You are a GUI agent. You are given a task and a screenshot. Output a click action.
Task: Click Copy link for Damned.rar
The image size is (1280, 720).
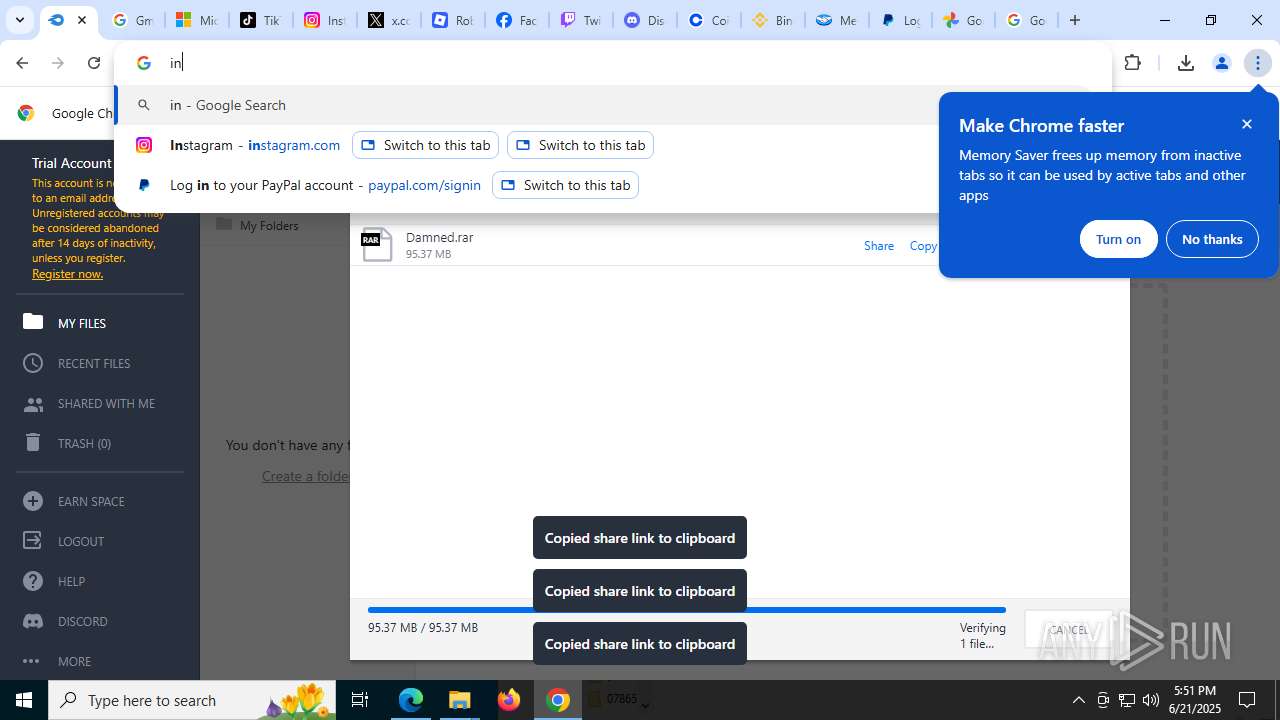923,245
